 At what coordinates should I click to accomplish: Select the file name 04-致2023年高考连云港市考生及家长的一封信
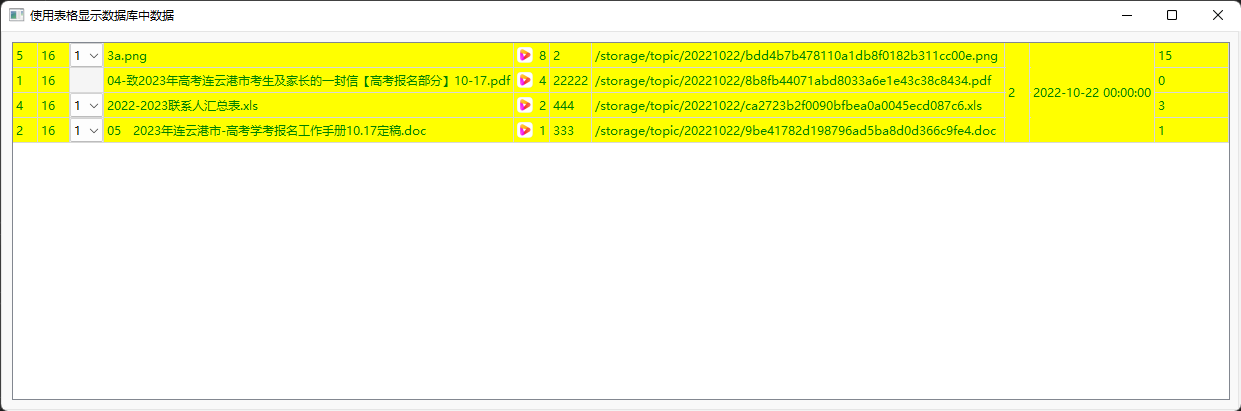click(308, 80)
